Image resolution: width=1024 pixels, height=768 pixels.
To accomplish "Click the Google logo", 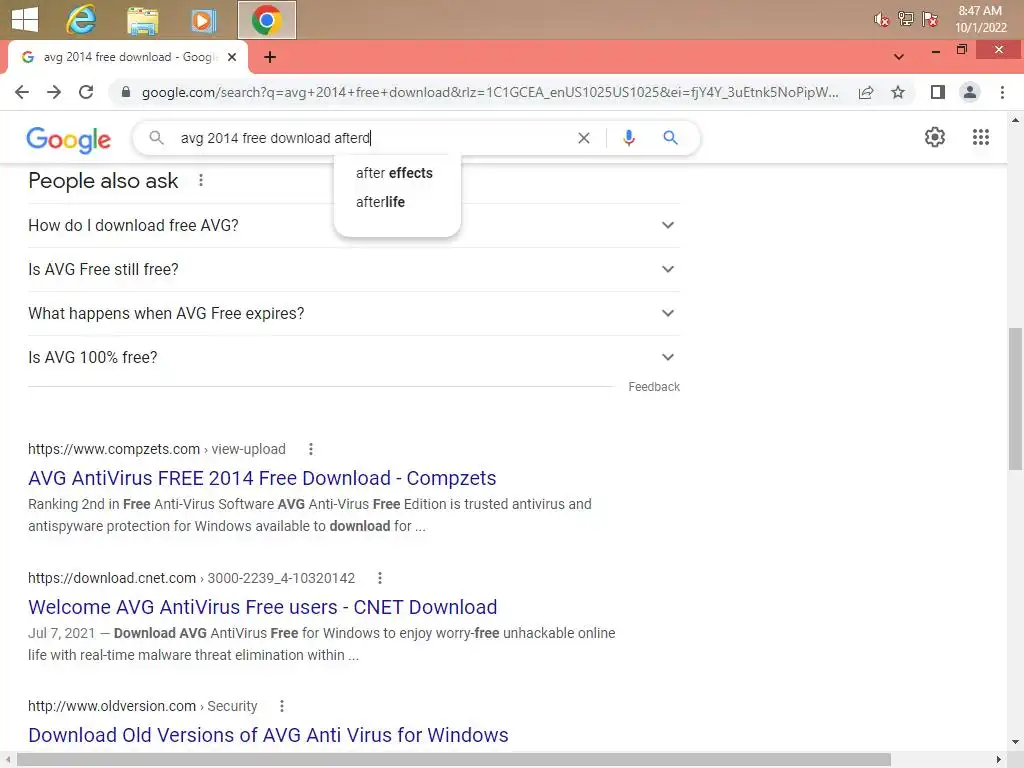I will tap(69, 139).
